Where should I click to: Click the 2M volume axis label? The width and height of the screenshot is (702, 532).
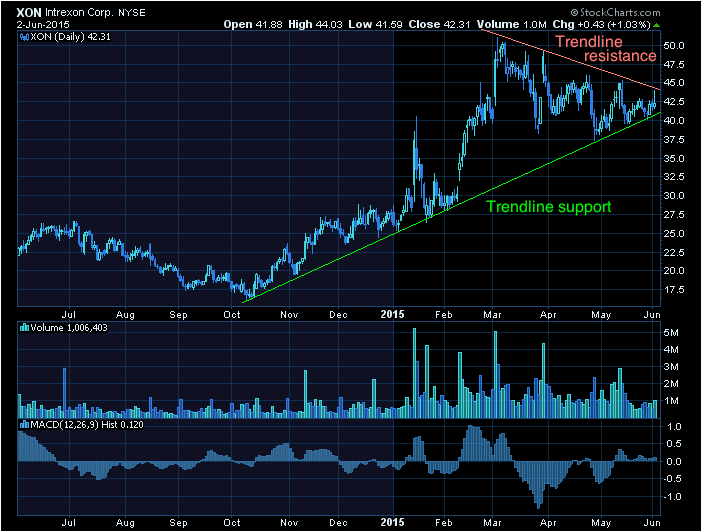click(671, 384)
